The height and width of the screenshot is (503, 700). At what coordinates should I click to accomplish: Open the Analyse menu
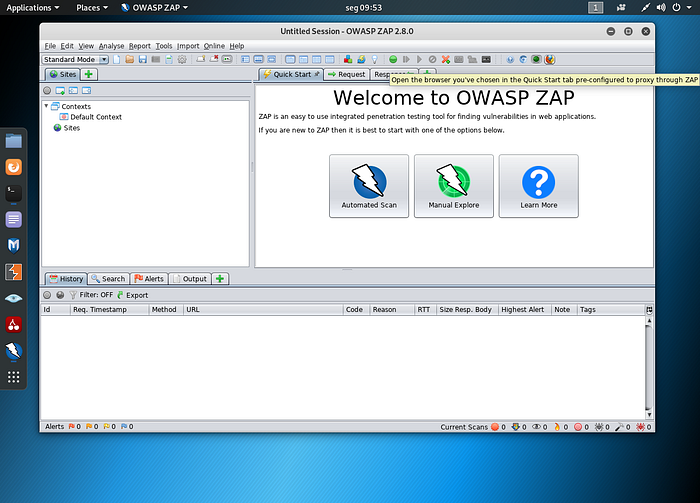click(111, 46)
